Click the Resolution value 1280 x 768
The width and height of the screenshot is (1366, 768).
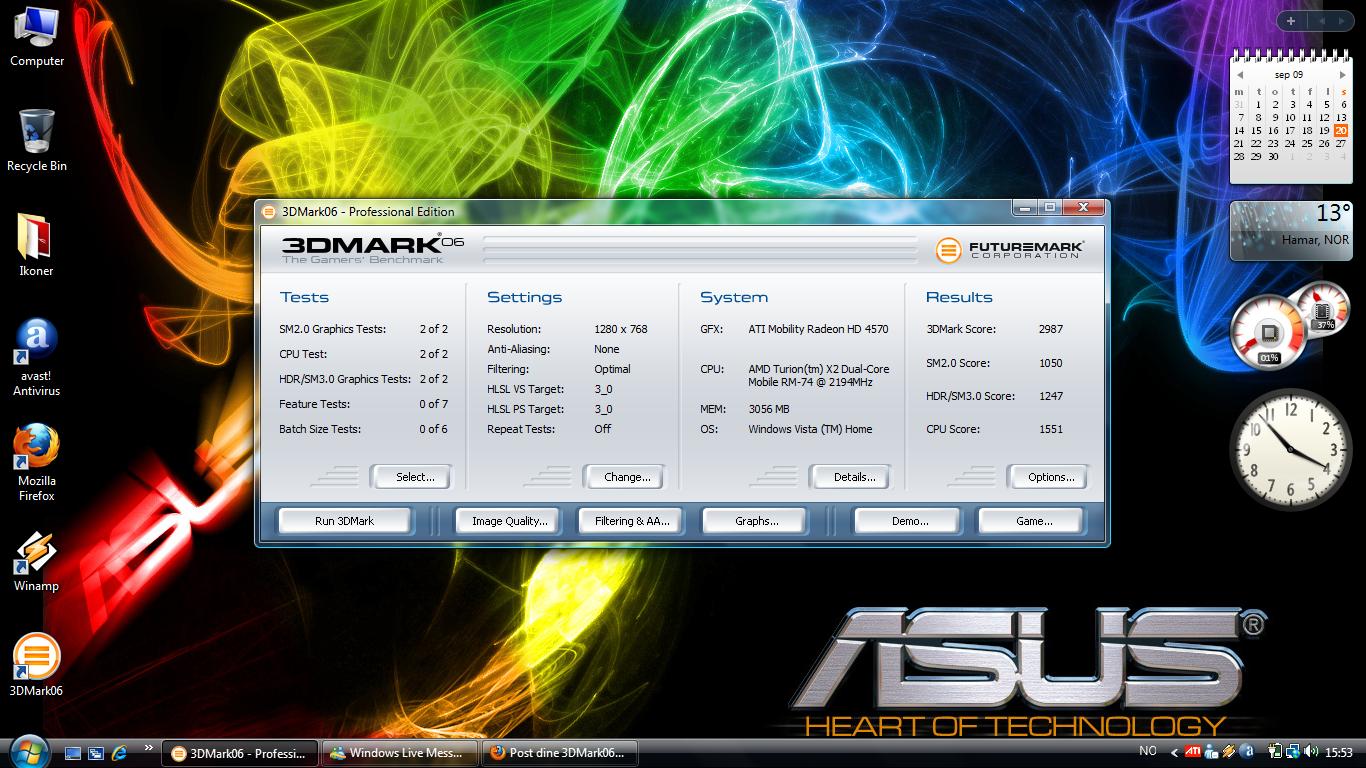[x=621, y=329]
